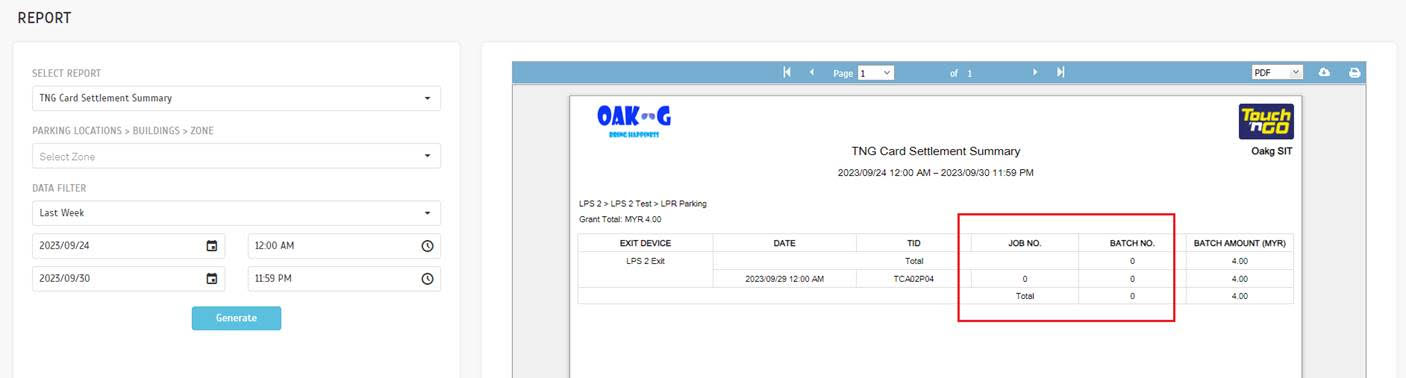Print the report using printer icon
The image size is (1406, 378).
tap(1355, 73)
